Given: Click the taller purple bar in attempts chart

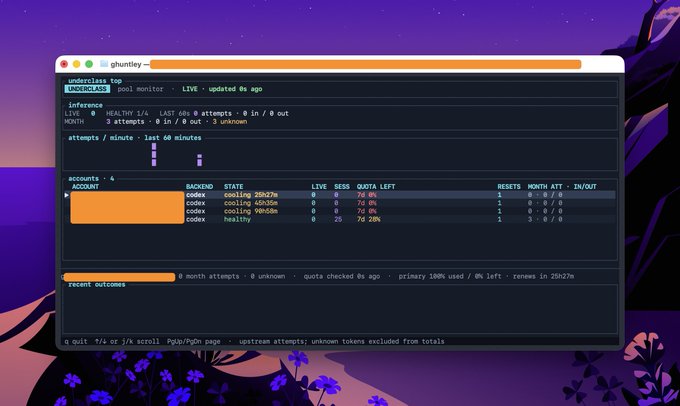Looking at the screenshot, I should point(154,154).
